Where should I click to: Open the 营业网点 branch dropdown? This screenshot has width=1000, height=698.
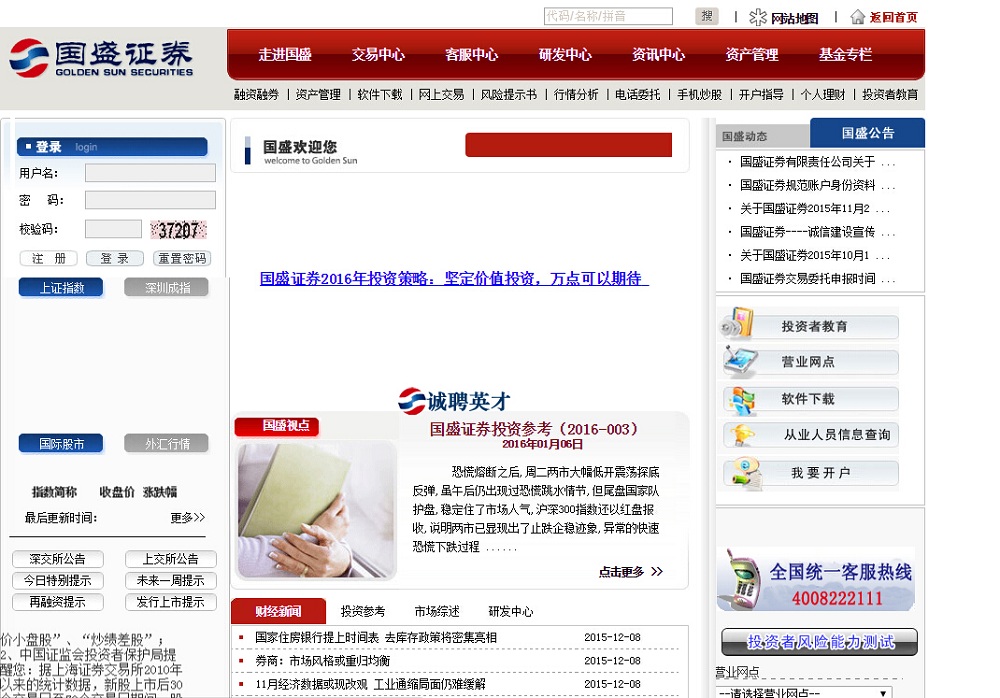[x=804, y=692]
